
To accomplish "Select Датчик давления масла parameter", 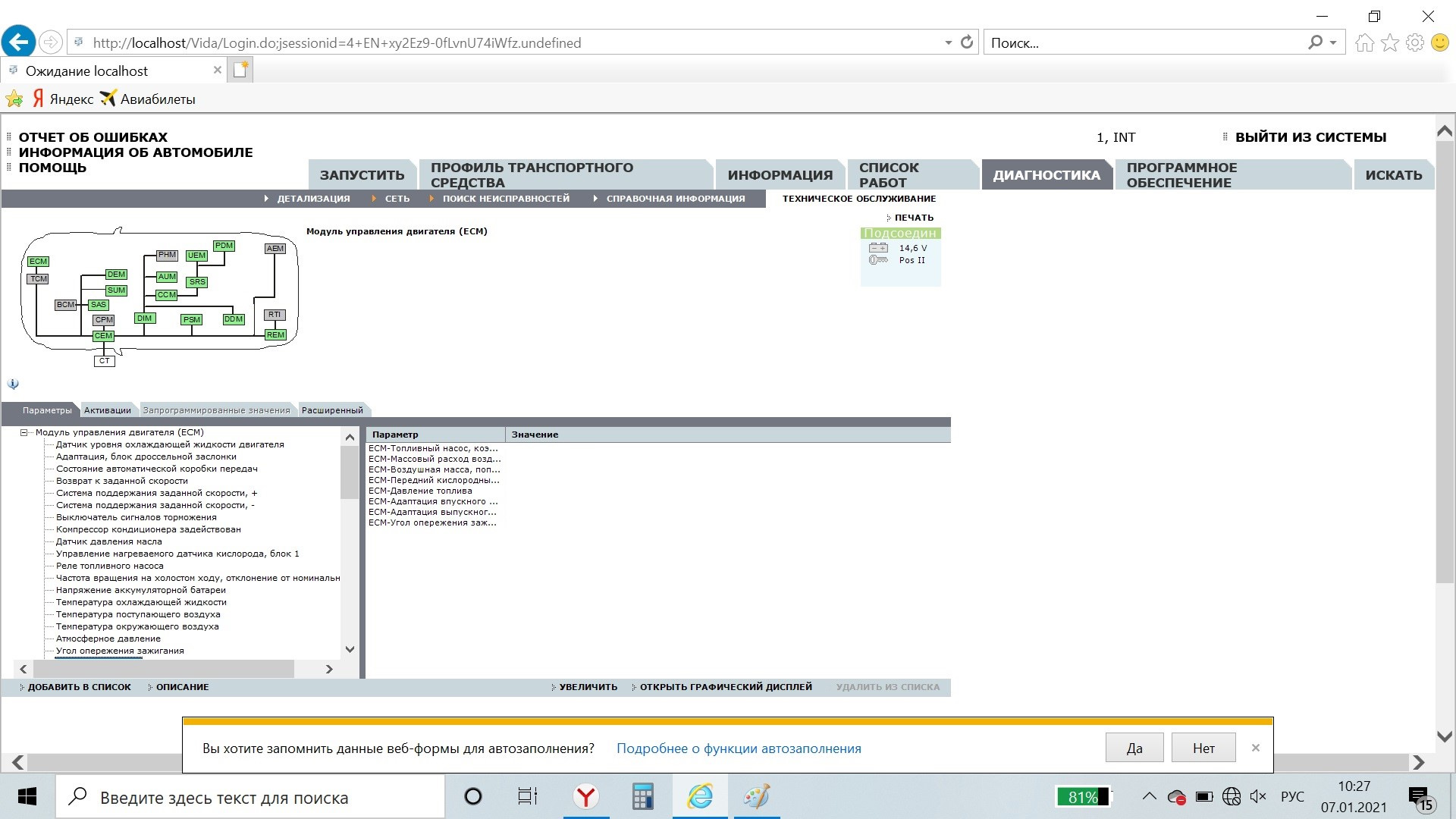I will coord(108,541).
